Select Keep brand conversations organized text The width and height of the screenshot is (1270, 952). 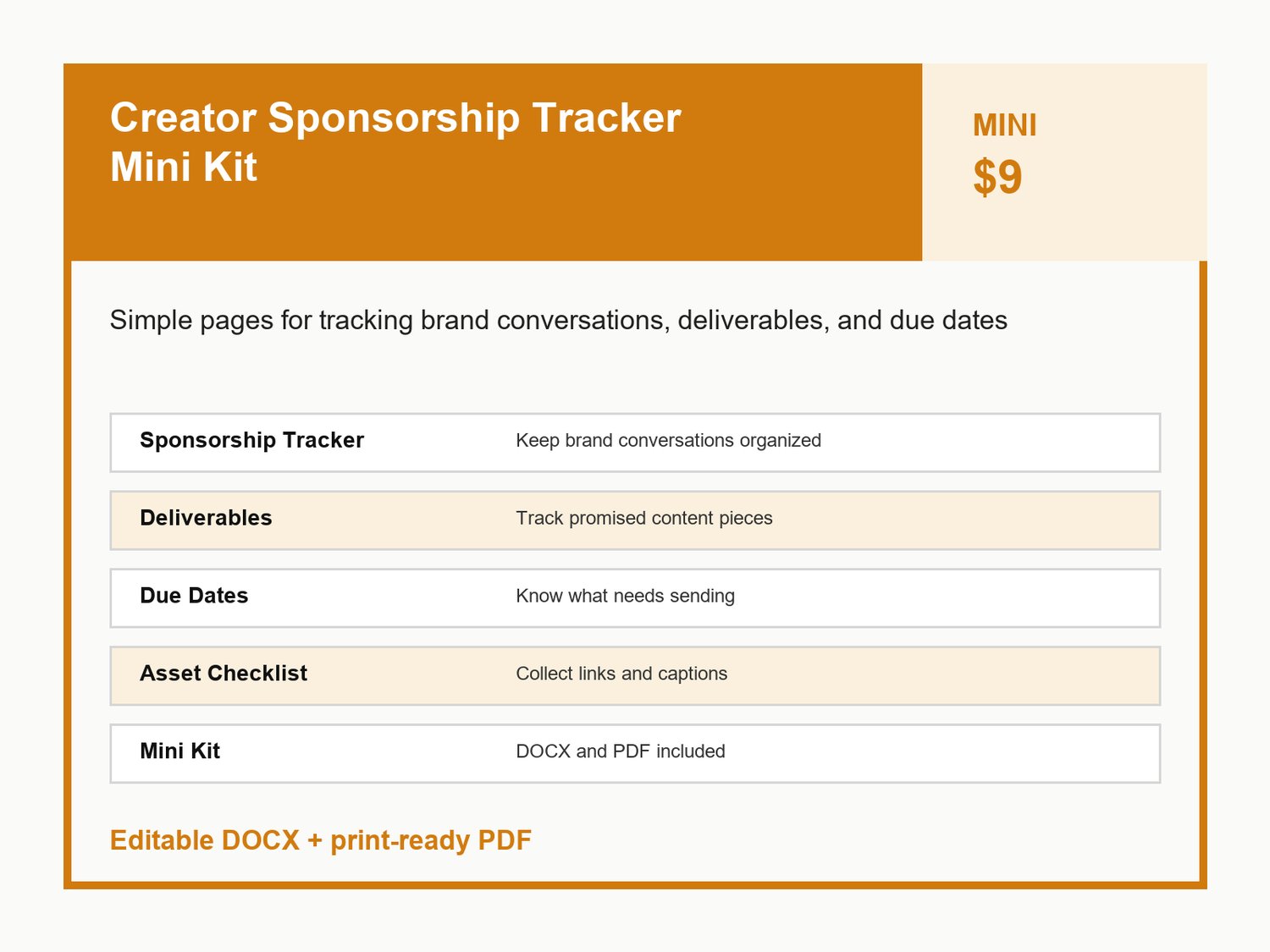coord(669,441)
